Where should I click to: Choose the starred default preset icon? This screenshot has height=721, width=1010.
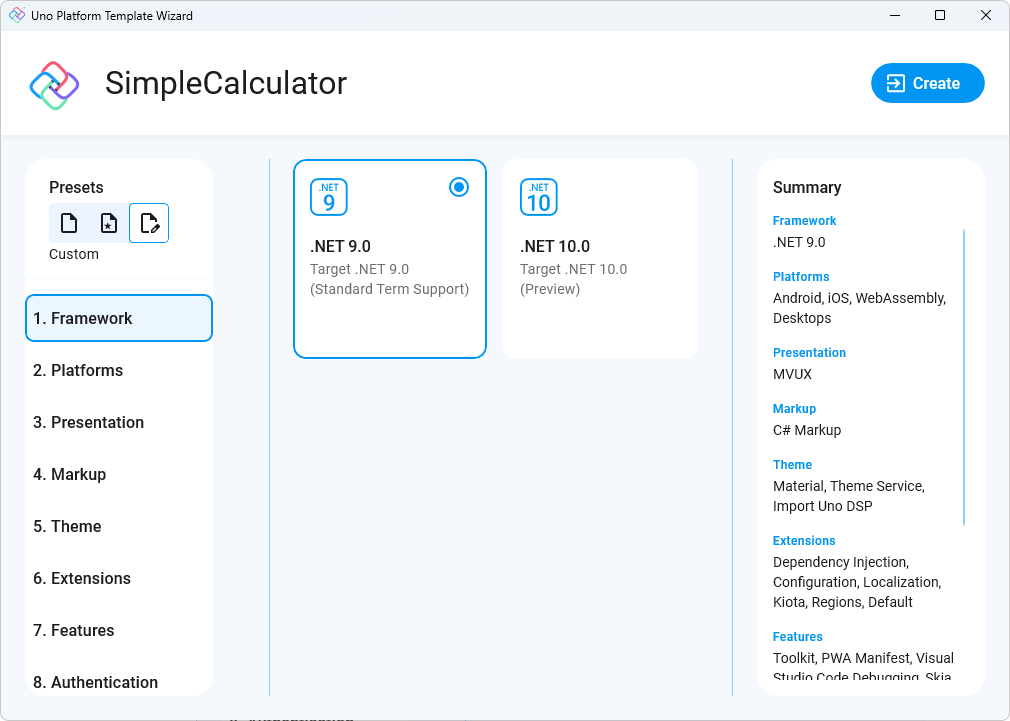point(109,222)
